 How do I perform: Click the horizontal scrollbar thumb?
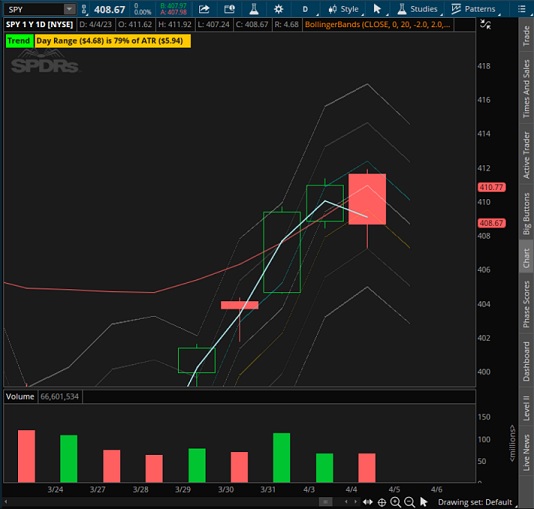point(325,502)
